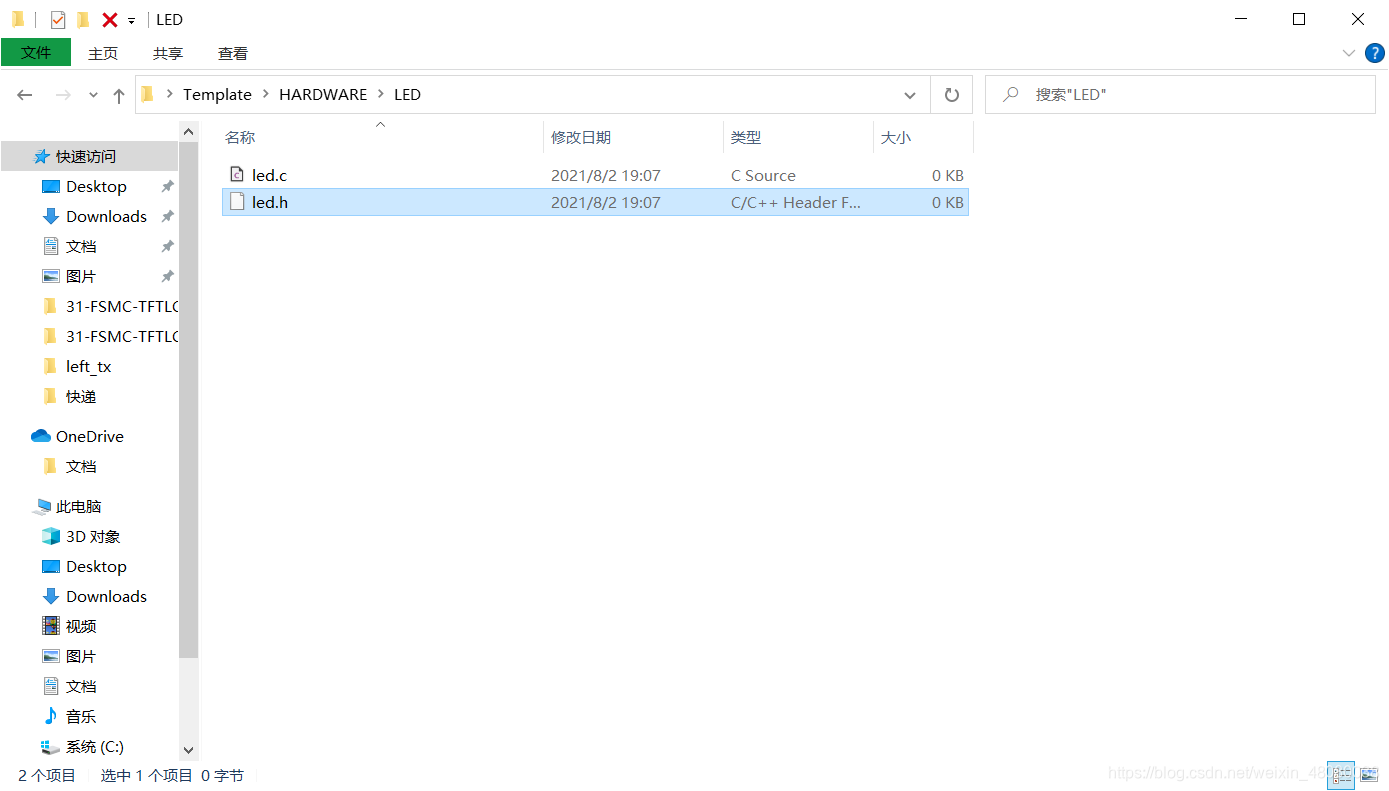Open the address bar history dropdown
This screenshot has height=791, width=1389.
point(910,95)
